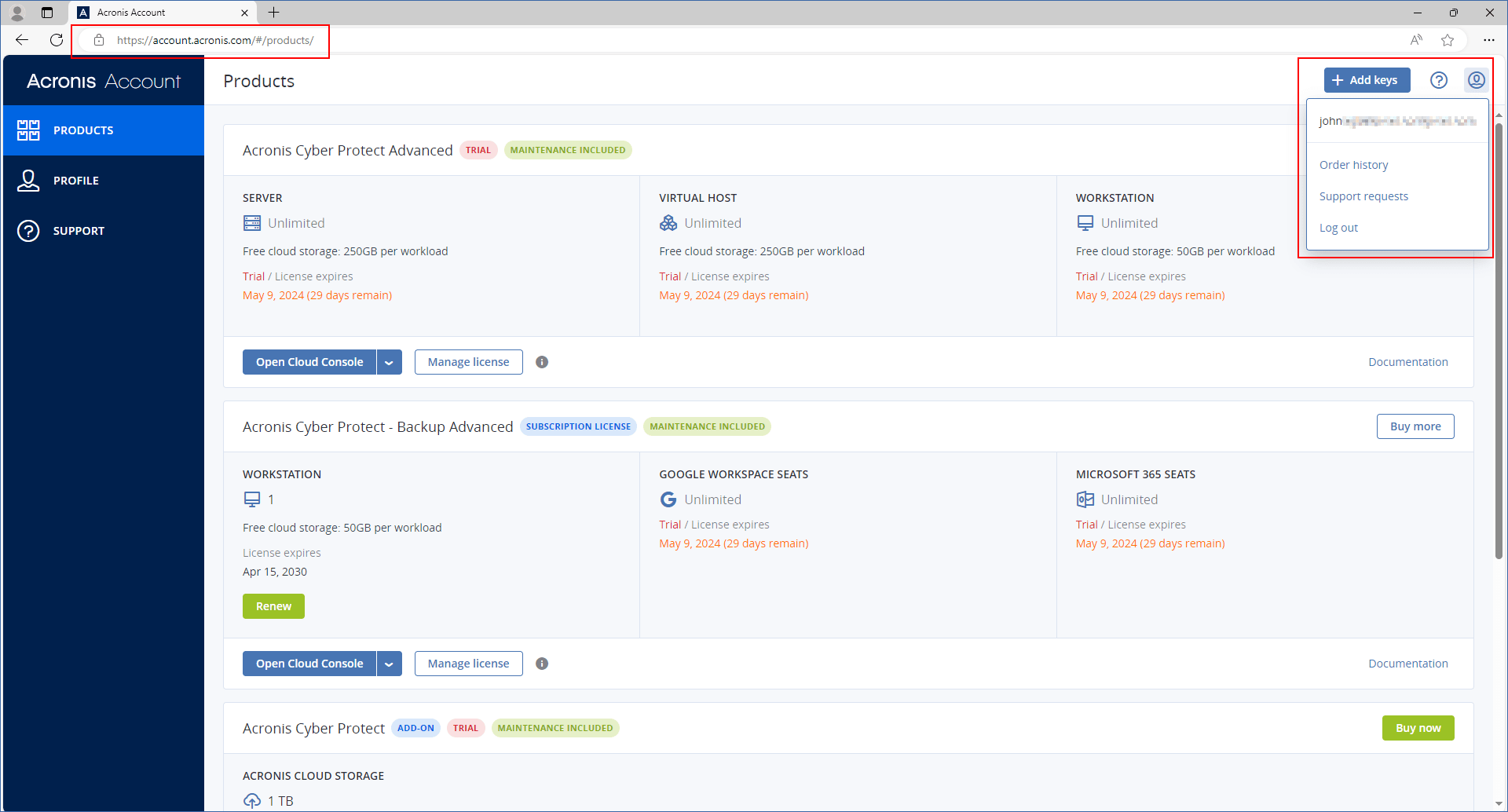Click the favorites star icon in address bar
The image size is (1508, 812).
[x=1448, y=40]
